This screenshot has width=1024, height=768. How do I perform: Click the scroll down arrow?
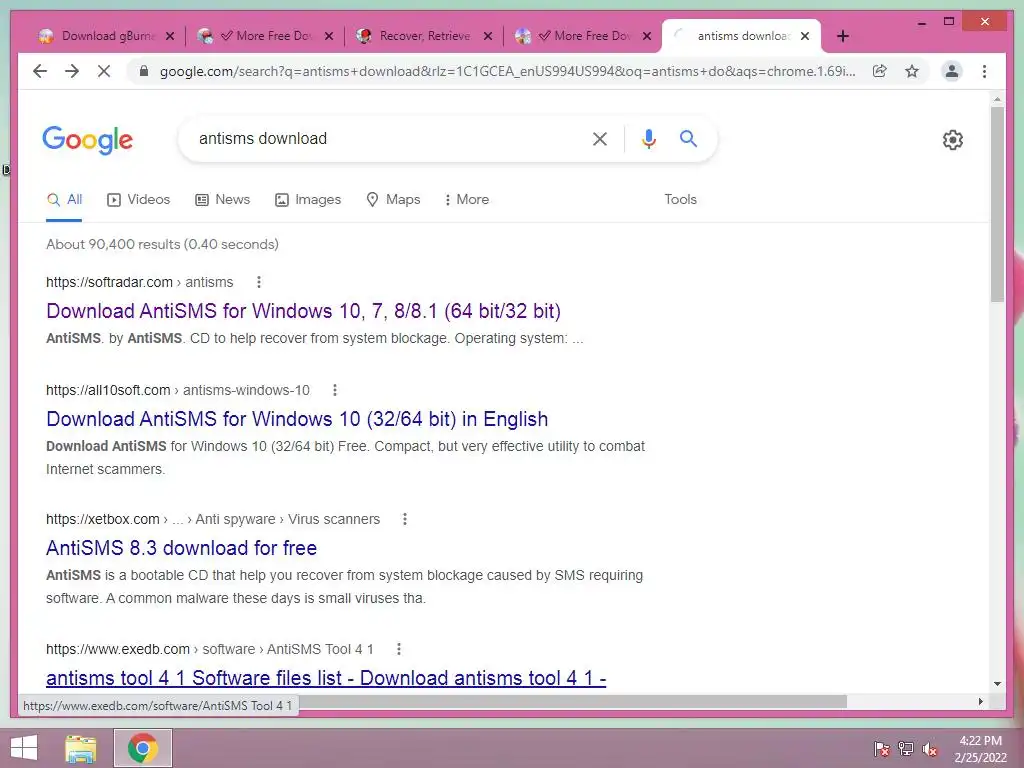[x=997, y=684]
